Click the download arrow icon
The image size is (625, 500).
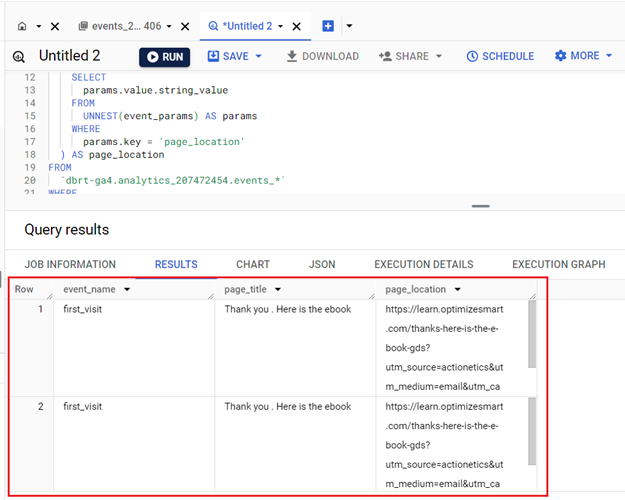click(292, 56)
